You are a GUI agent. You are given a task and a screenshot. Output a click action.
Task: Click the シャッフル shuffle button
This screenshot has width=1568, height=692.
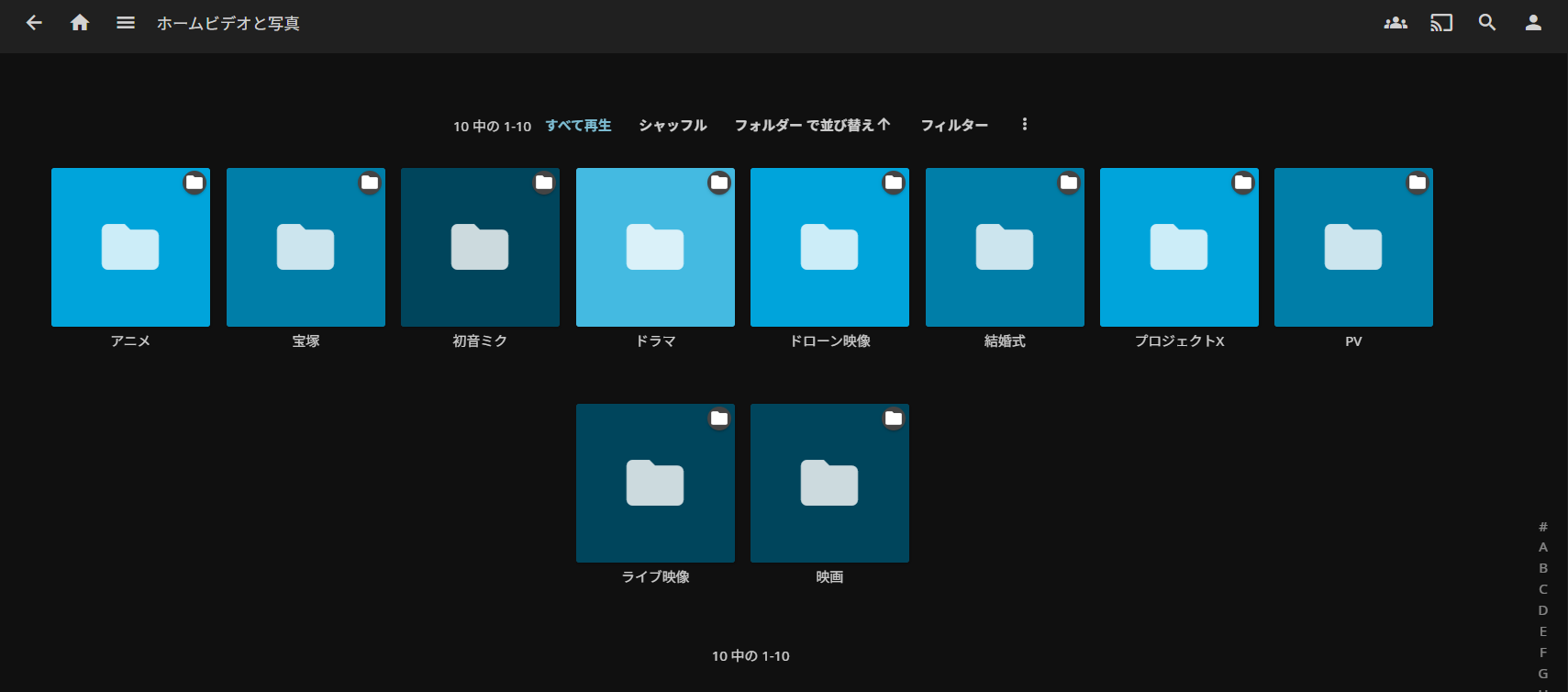pyautogui.click(x=673, y=125)
